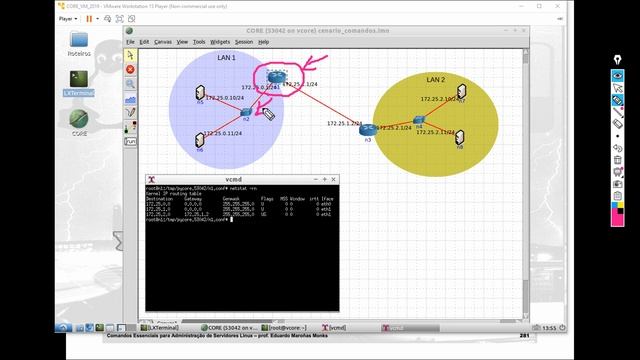Click the red stop session button
The height and width of the screenshot is (360, 640).
(130, 70)
